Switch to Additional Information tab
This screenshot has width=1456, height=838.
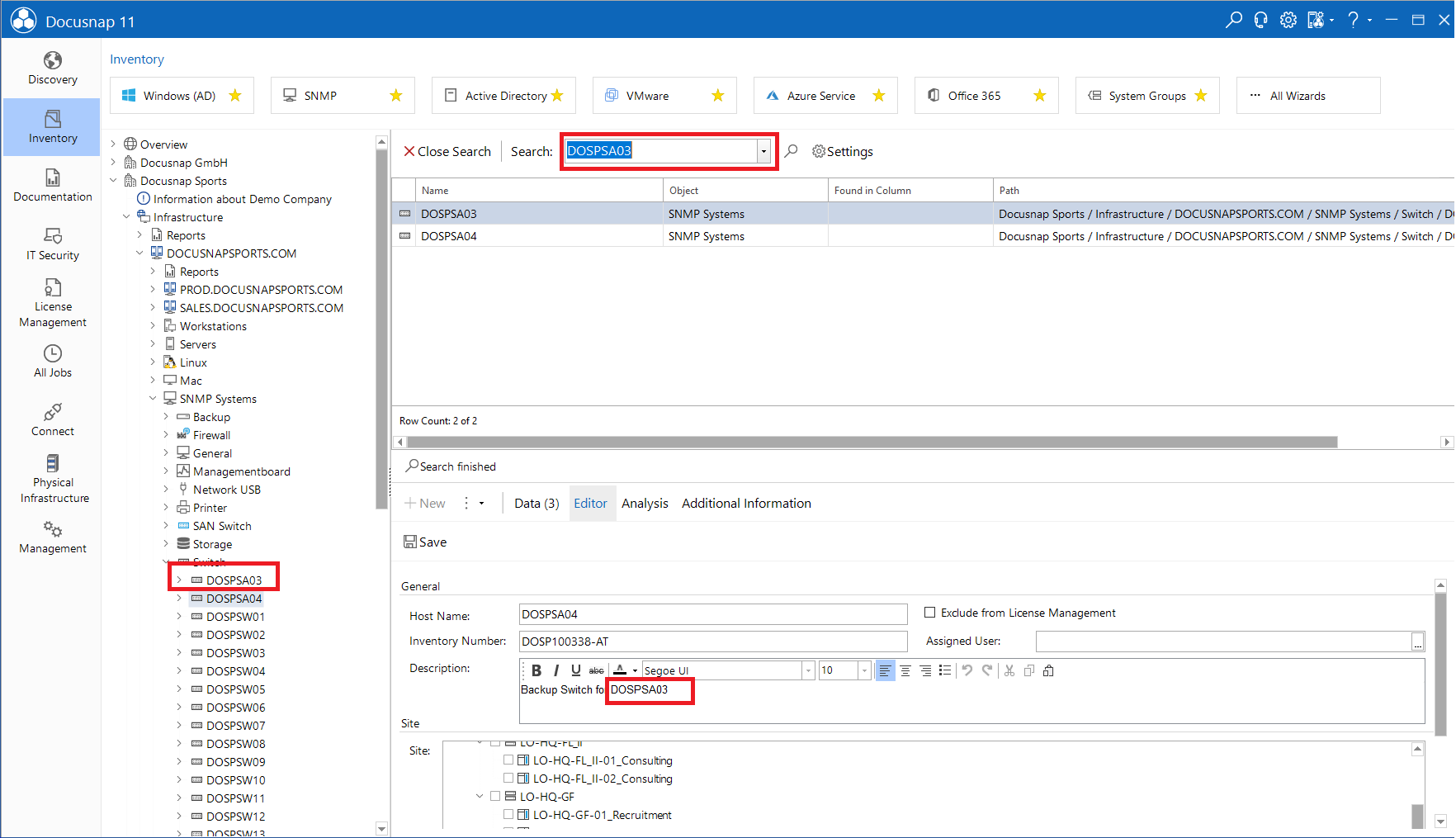tap(746, 503)
